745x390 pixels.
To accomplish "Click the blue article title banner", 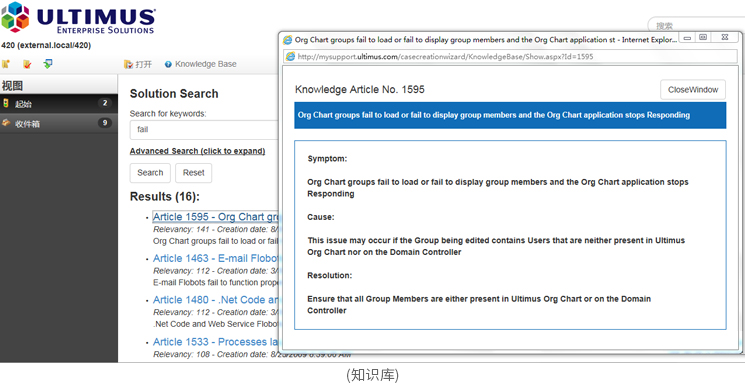I will 510,115.
